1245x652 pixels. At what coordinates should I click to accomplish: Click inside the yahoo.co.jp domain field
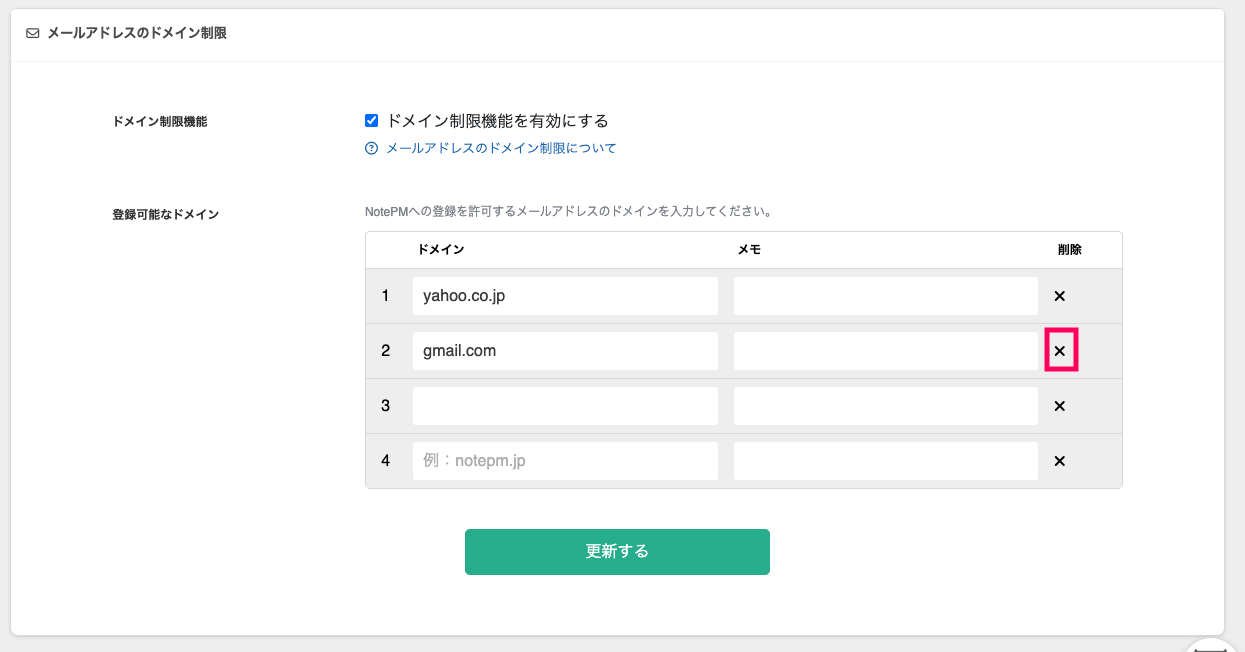565,295
